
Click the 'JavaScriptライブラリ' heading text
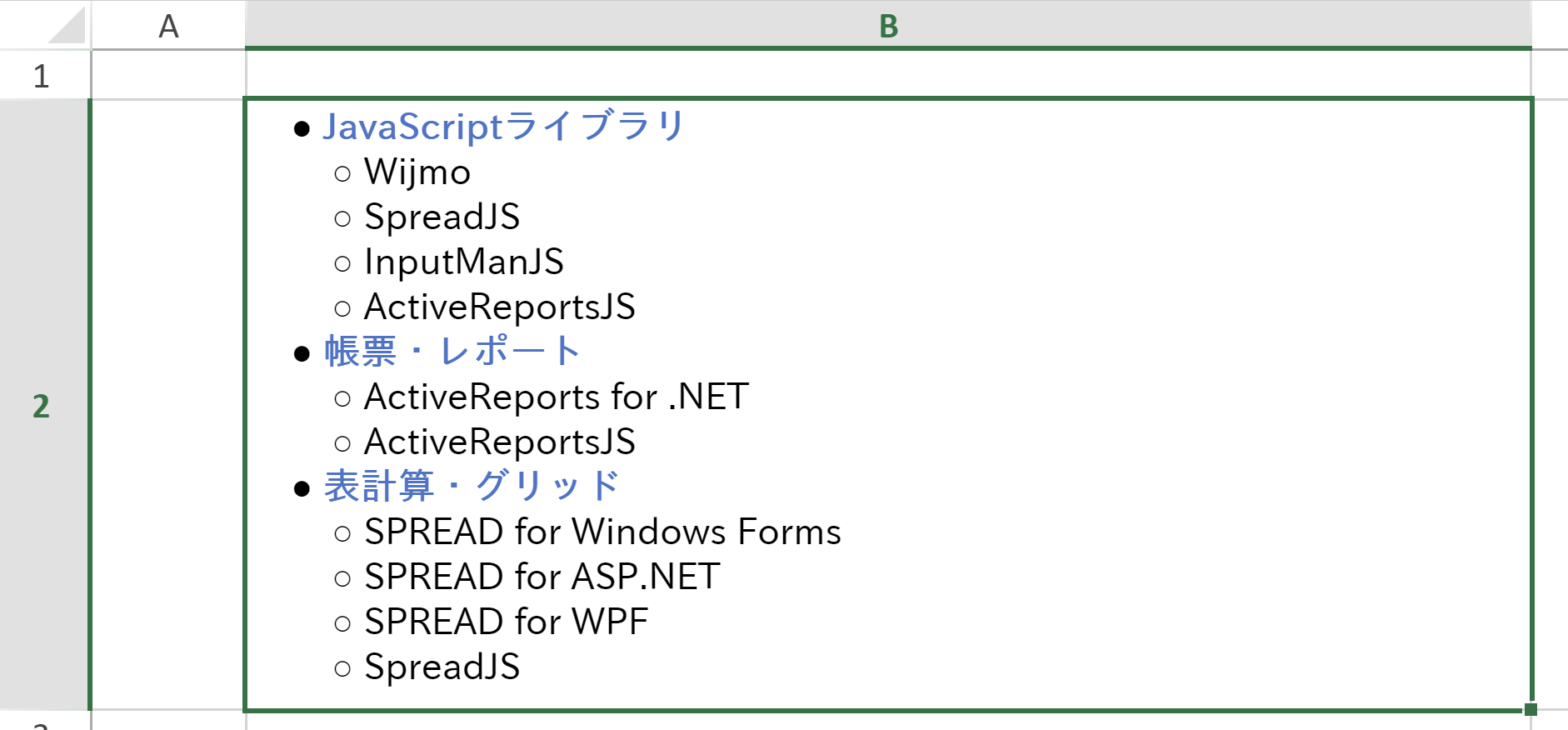click(503, 127)
